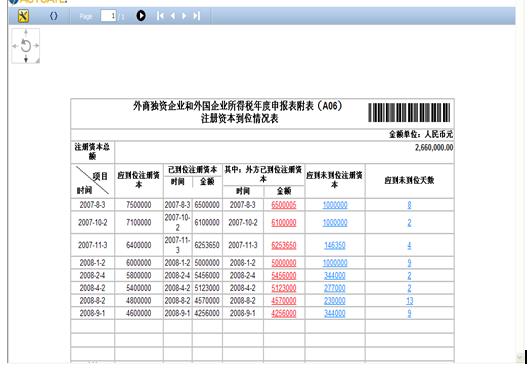Go to the previous page
This screenshot has width=532, height=374.
tap(173, 16)
